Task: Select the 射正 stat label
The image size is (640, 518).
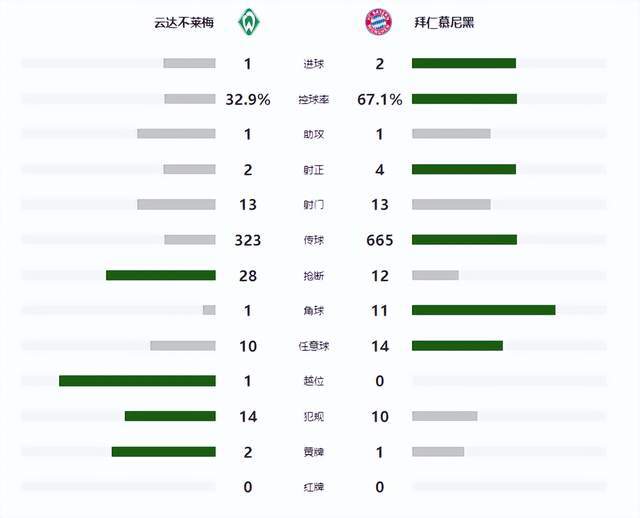Action: (x=314, y=170)
